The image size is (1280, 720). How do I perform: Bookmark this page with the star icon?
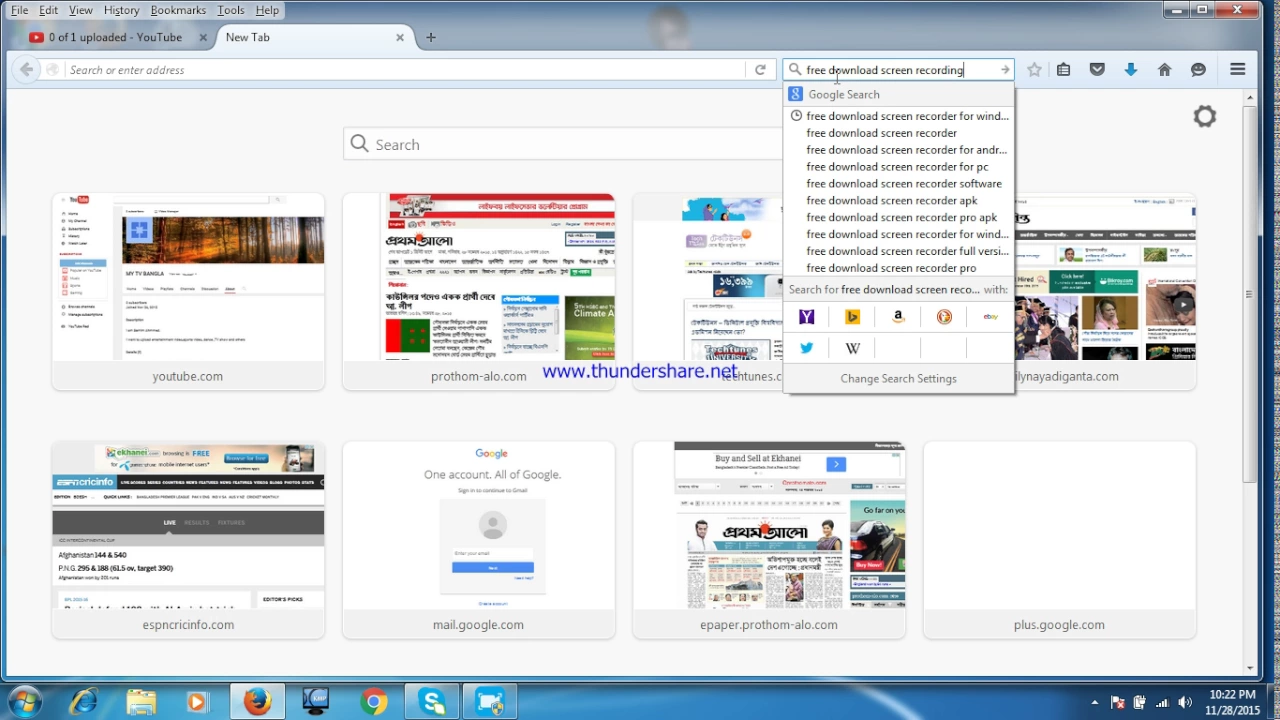click(x=1034, y=70)
